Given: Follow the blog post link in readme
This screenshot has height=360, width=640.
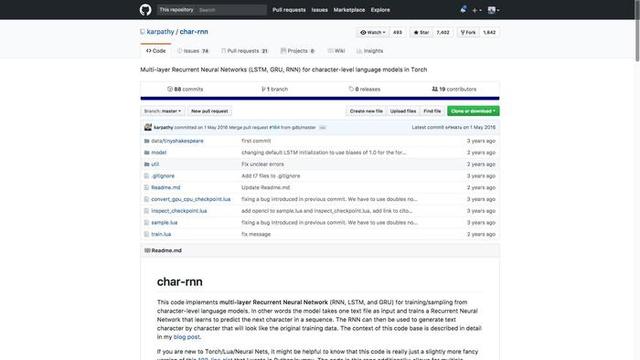Looking at the screenshot, I should click(187, 337).
